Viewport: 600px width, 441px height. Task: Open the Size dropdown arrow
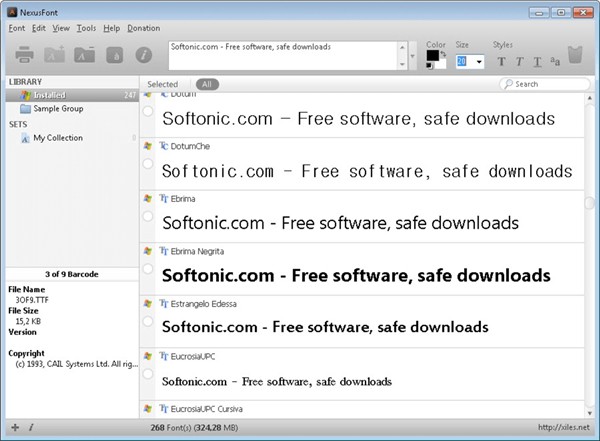[x=479, y=62]
